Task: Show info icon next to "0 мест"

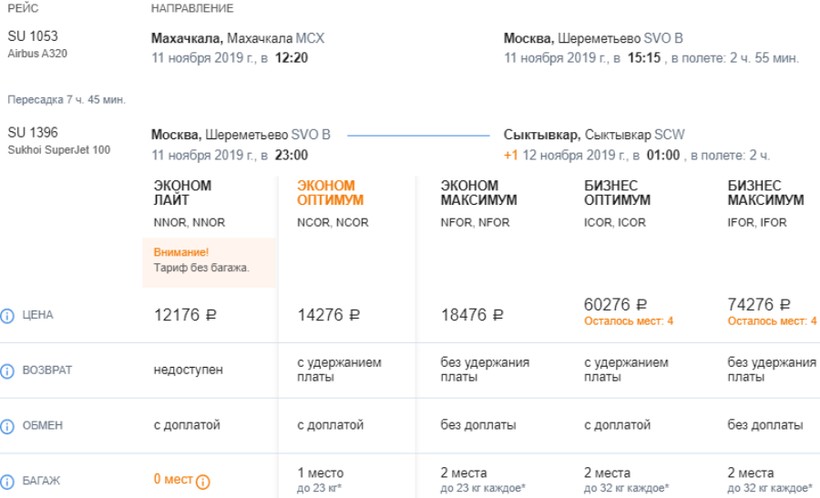Action: [203, 481]
